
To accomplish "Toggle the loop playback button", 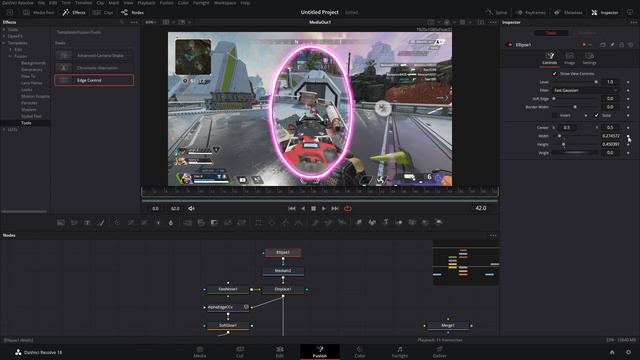I will click(348, 209).
